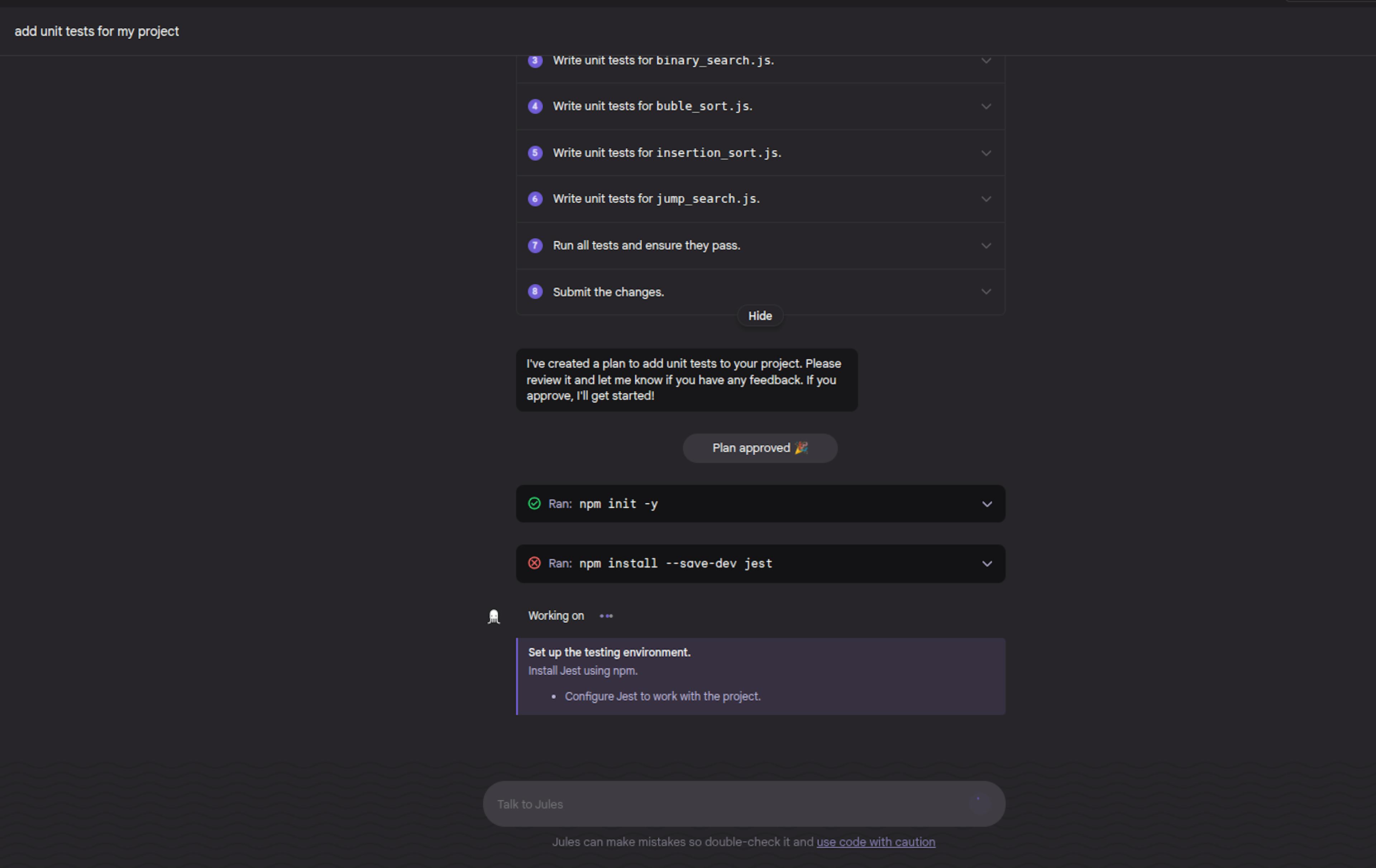Click green success icon beside npm init
Screen dimensions: 1376x868
[534, 503]
